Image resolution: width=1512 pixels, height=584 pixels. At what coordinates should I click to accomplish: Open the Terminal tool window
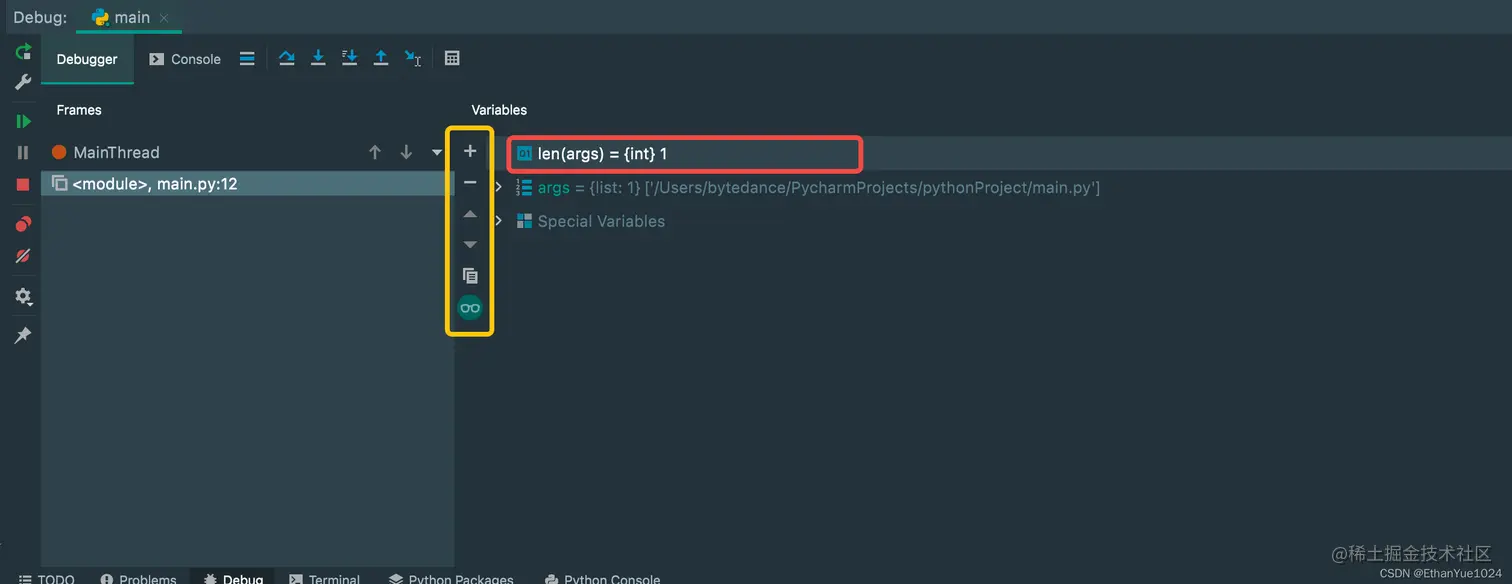tap(324, 578)
